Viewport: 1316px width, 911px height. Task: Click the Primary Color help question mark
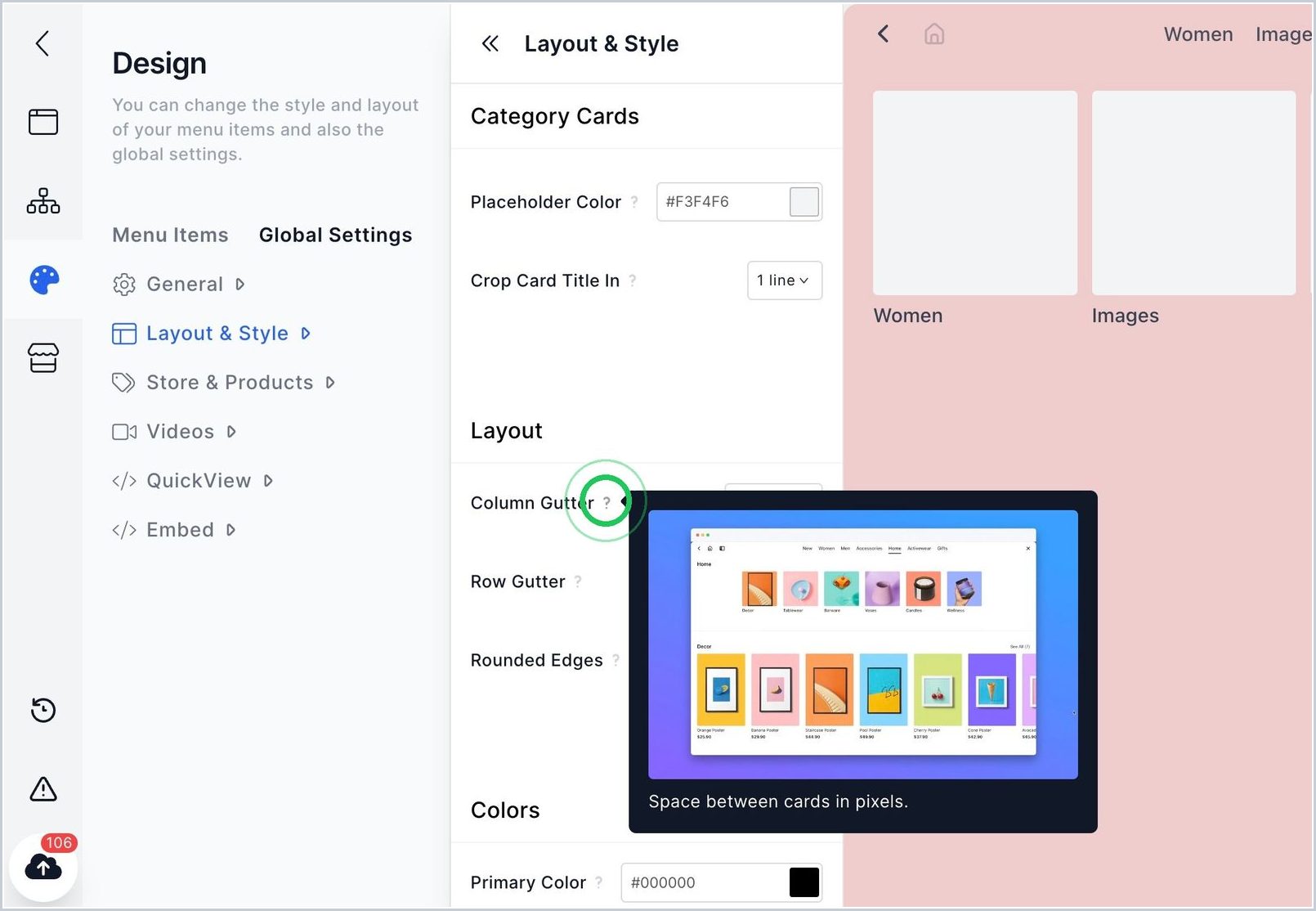click(x=599, y=882)
